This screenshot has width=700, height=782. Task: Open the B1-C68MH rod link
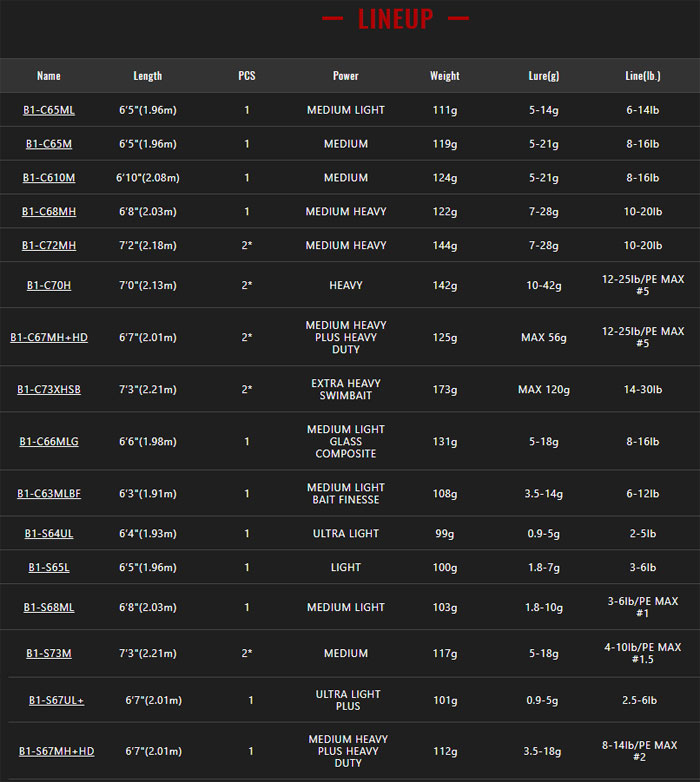49,212
